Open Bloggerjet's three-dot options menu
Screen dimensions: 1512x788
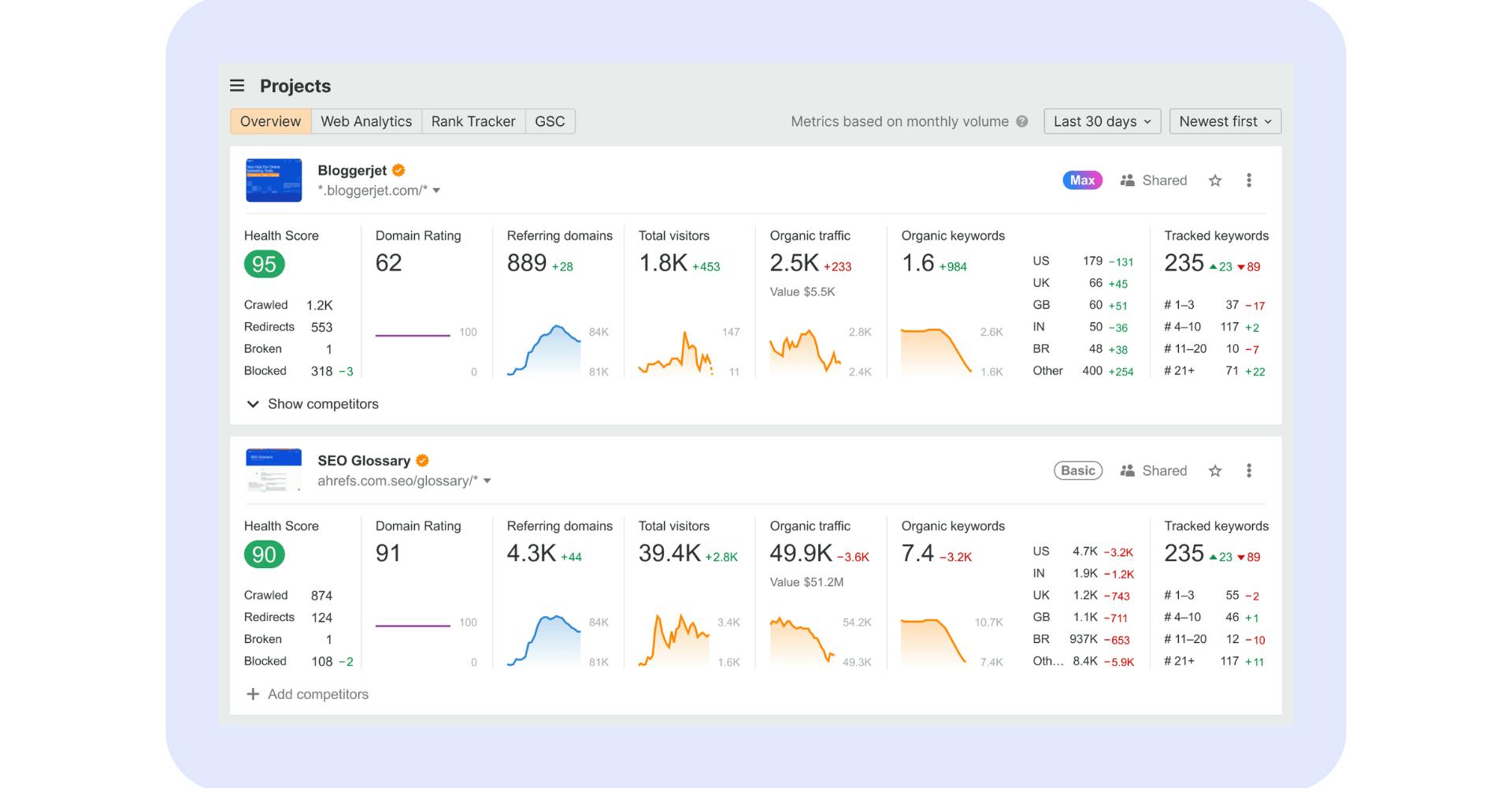coord(1249,180)
